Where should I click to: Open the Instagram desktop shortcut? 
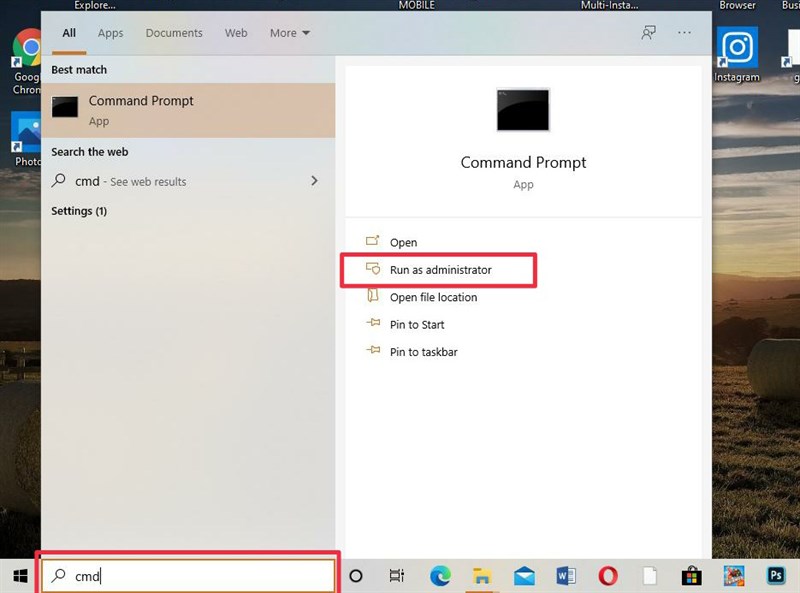tap(737, 48)
